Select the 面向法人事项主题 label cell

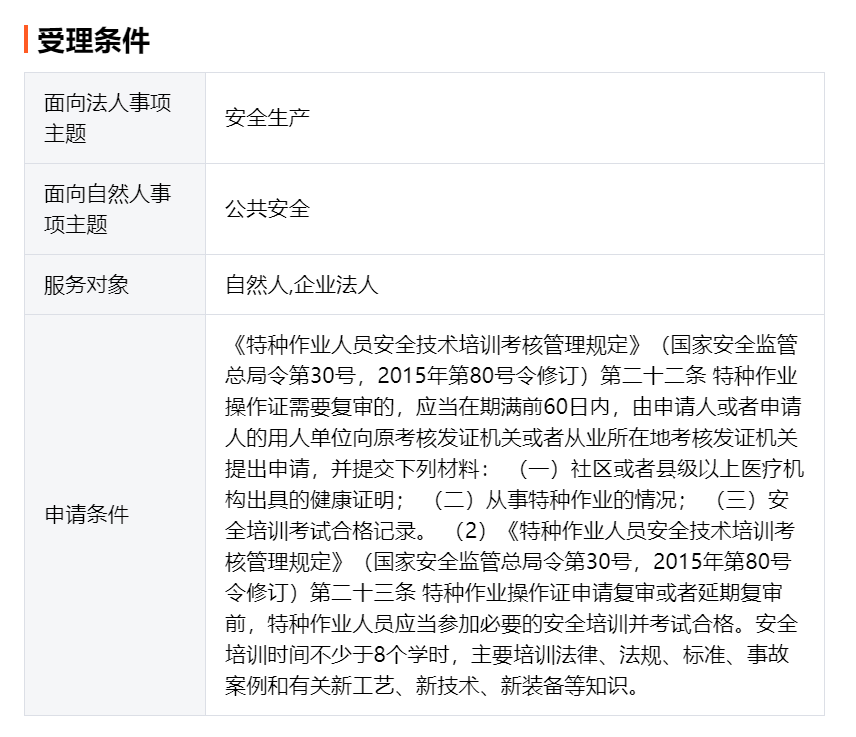pos(115,118)
